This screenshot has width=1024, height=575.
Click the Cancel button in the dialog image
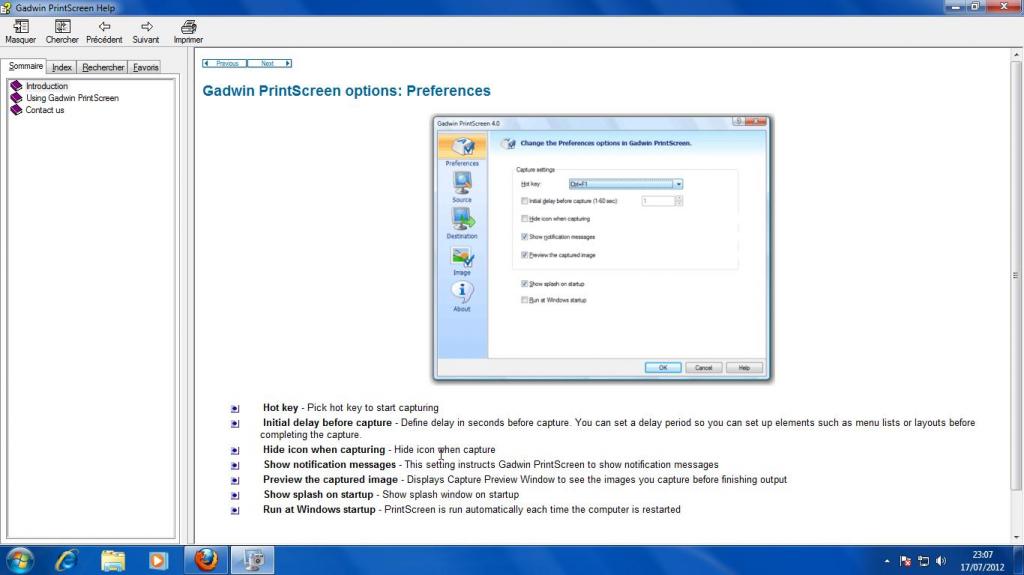coord(703,368)
